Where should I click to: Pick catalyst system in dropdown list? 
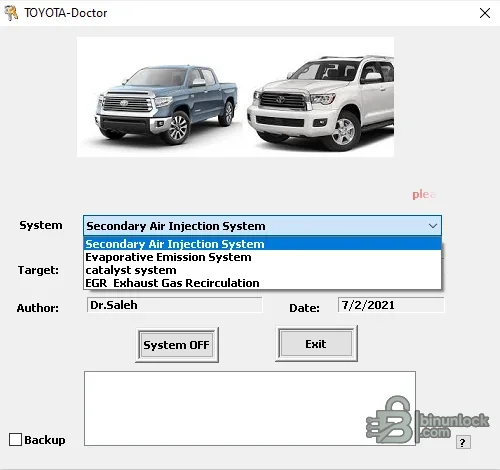pyautogui.click(x=262, y=270)
